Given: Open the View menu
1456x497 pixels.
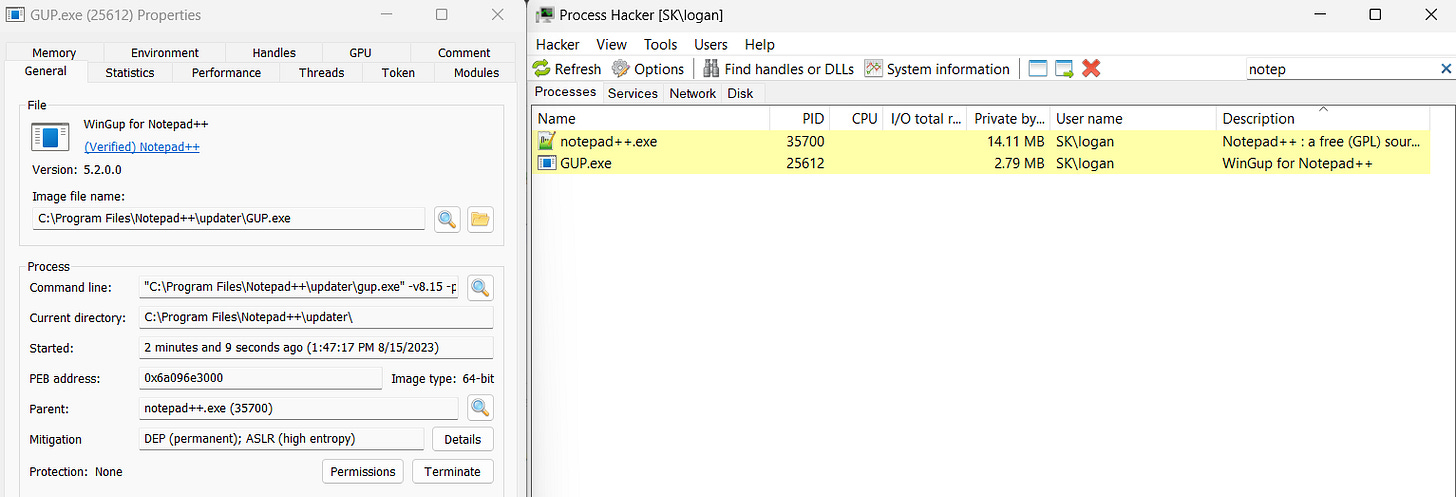Looking at the screenshot, I should click(x=611, y=44).
